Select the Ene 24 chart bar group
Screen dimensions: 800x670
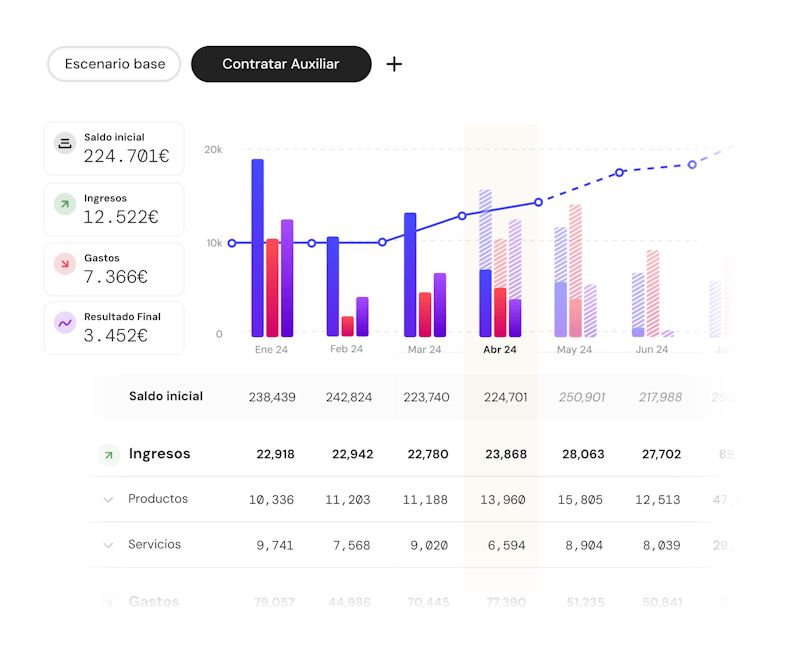(x=272, y=250)
